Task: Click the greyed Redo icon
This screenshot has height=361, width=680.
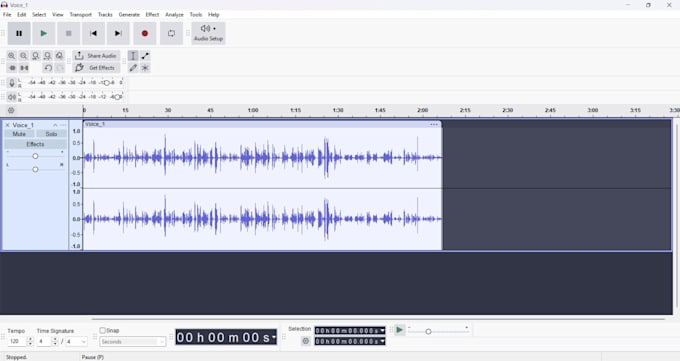Action: click(x=60, y=68)
